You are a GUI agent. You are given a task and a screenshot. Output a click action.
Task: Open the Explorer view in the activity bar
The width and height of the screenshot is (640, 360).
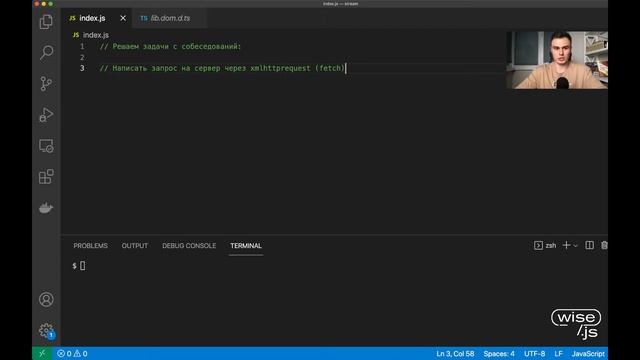tap(46, 22)
